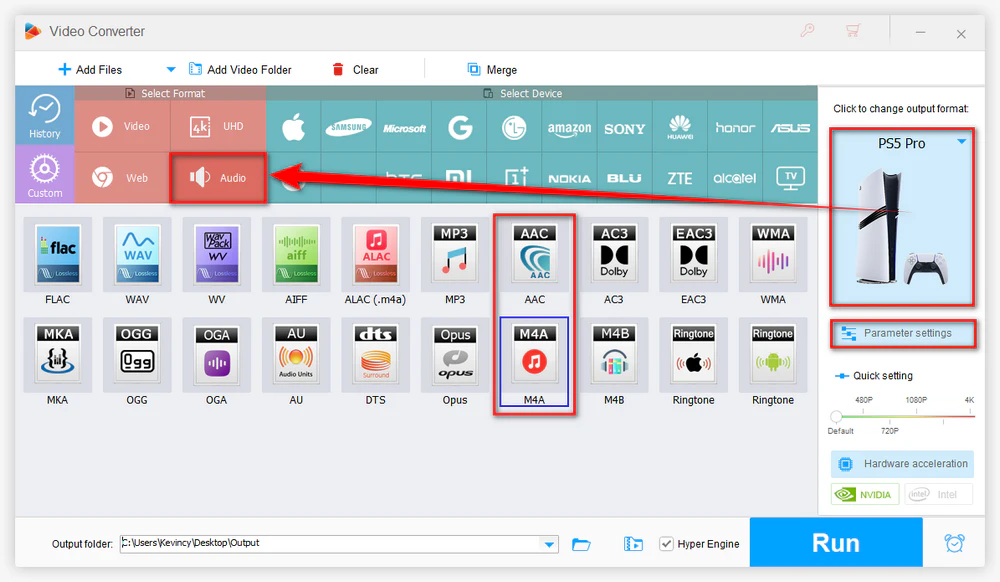This screenshot has width=1000, height=582.
Task: Click the Merge button
Action: click(492, 69)
